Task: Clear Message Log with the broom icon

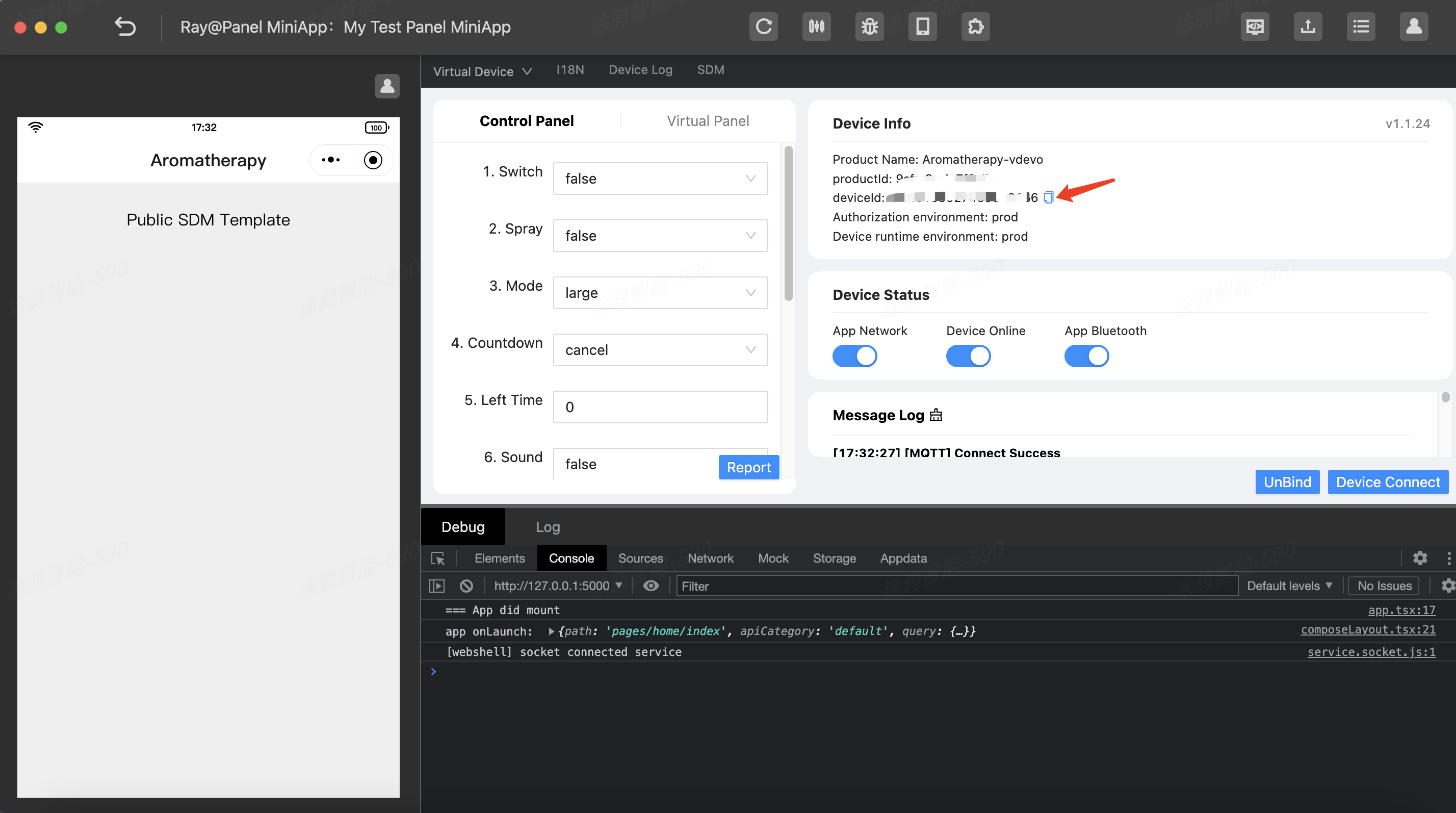Action: pos(936,415)
